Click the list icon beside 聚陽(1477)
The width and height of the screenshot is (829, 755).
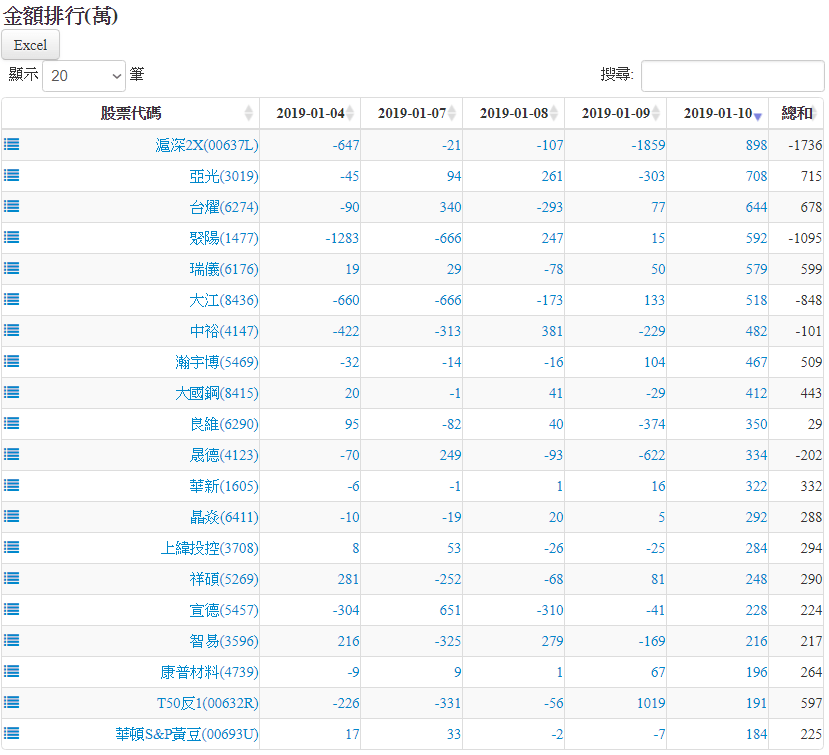12,237
